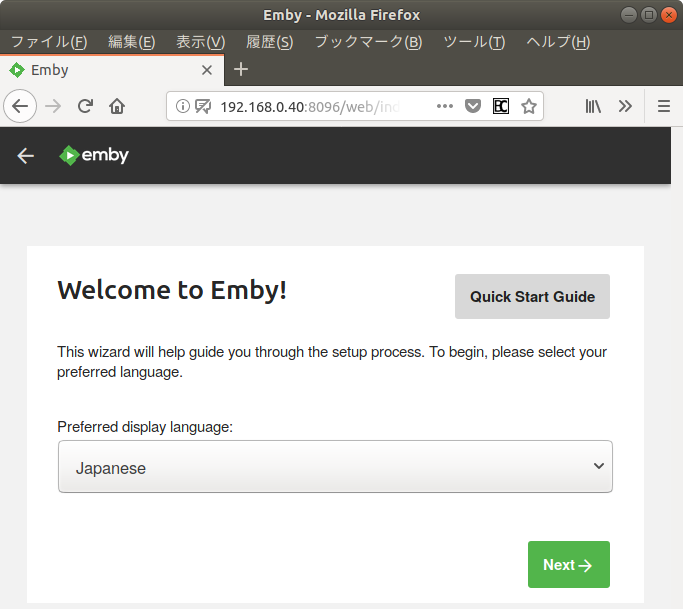Click Emby back arrow in header

point(25,156)
